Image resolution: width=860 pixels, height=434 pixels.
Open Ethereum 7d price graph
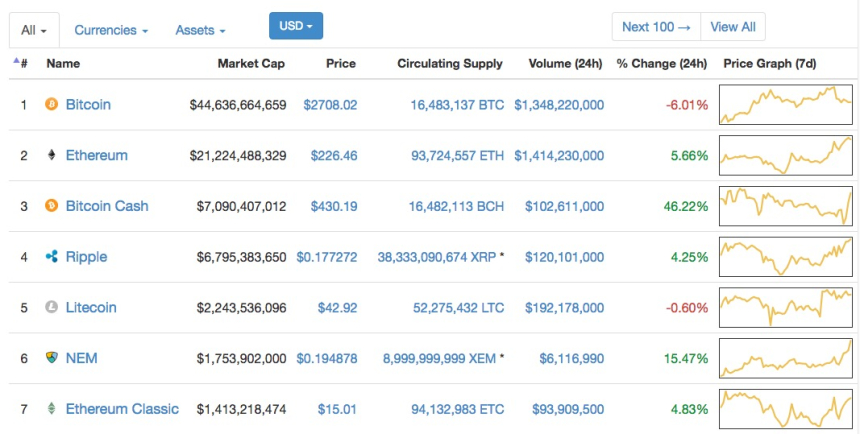click(x=786, y=155)
